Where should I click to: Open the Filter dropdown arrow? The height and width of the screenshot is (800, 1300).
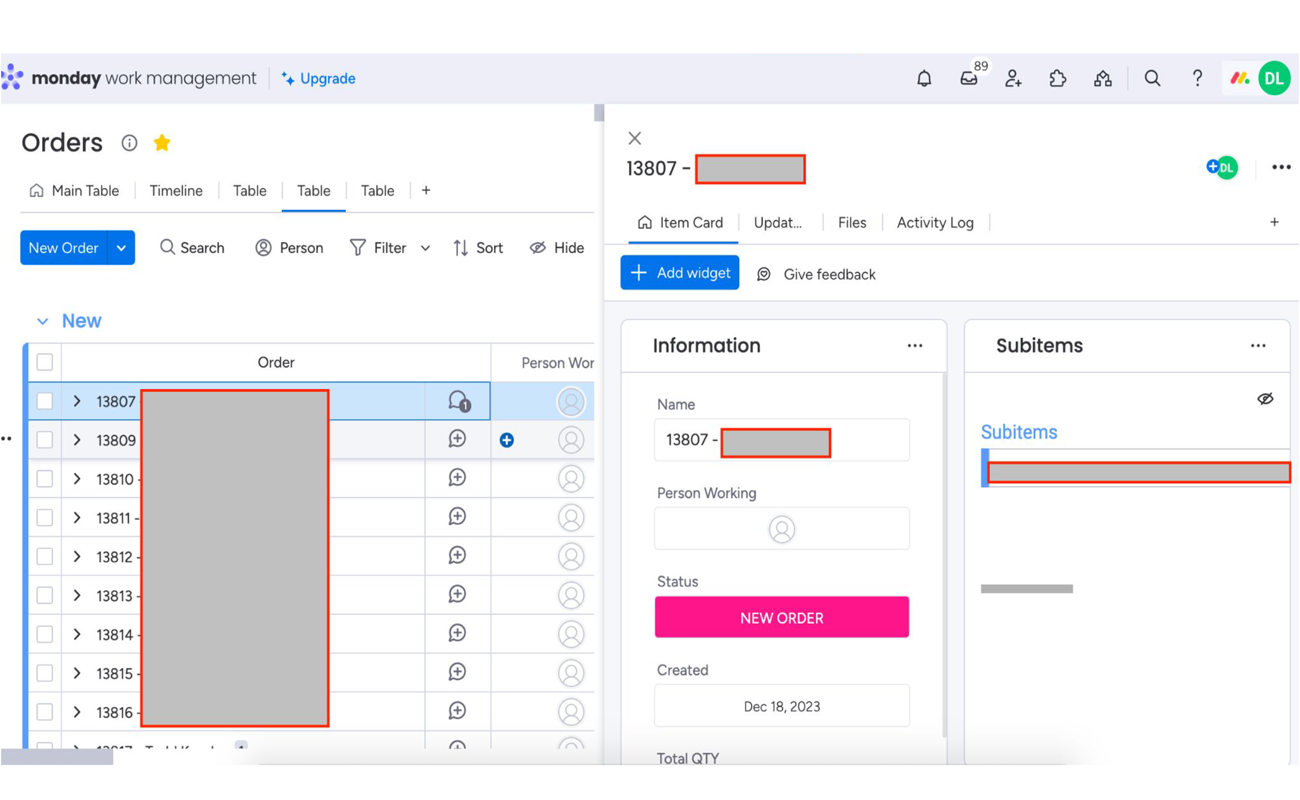425,248
